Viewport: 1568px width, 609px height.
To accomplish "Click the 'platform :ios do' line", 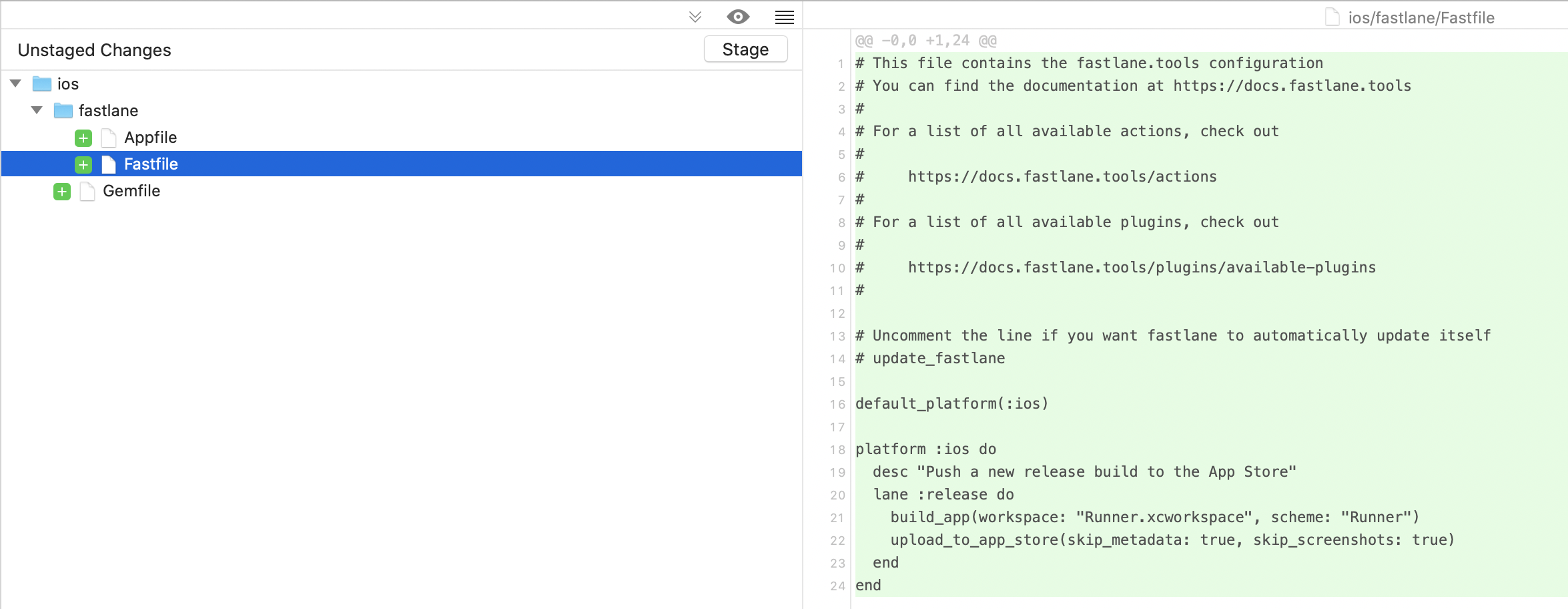I will point(926,449).
